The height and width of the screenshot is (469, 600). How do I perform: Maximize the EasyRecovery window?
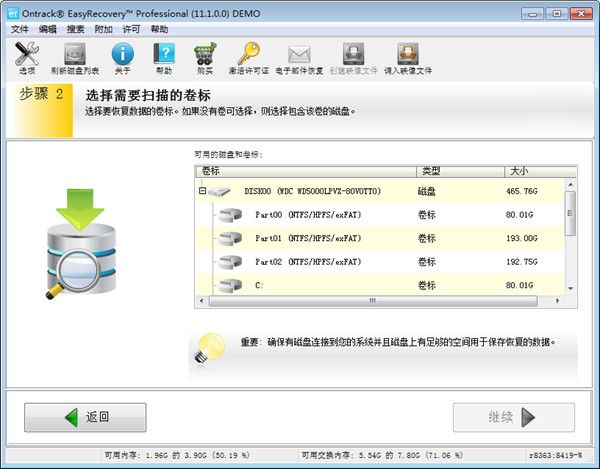click(x=557, y=14)
